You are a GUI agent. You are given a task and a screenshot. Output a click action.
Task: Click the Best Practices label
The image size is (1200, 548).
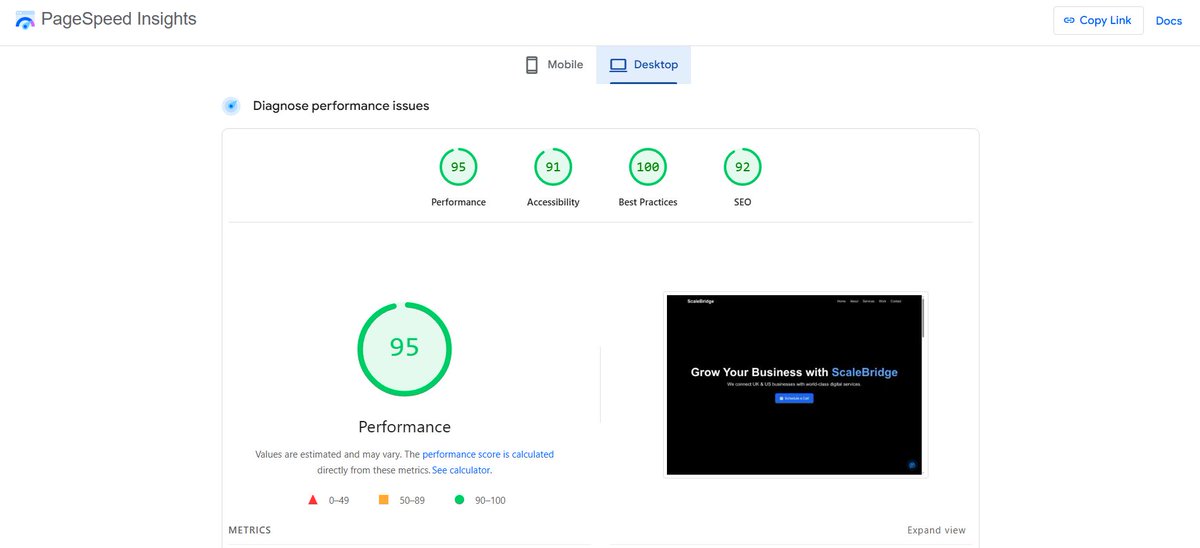pos(648,202)
